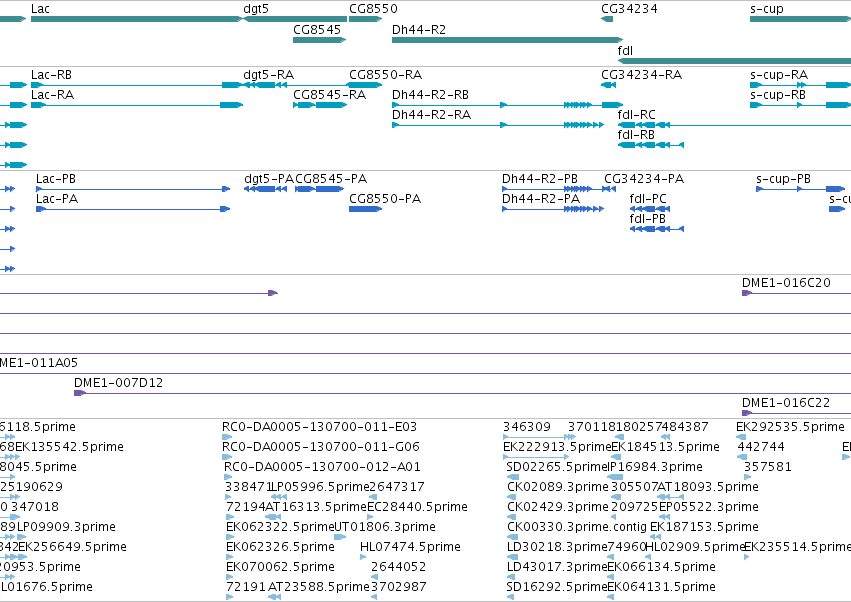Screen dimensions: 851x602
Task: Click the EK064131.5prime EST label
Action: [x=661, y=587]
